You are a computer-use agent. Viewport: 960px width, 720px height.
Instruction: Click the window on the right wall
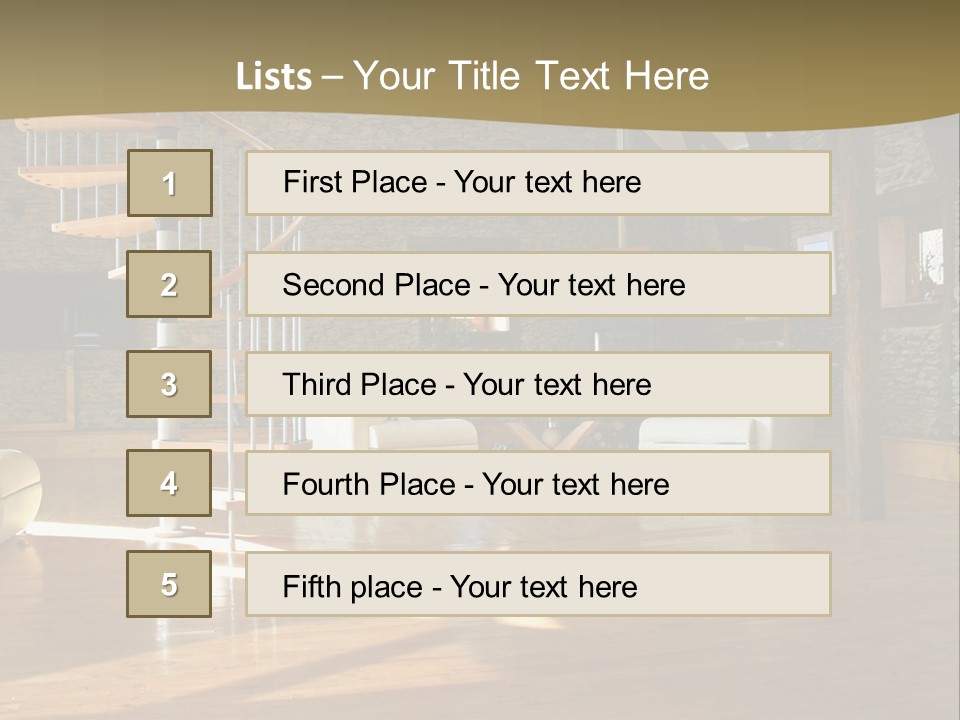click(x=931, y=255)
